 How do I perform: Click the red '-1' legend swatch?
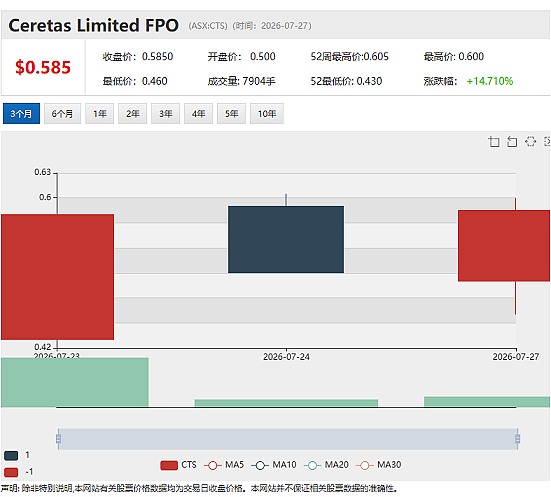click(x=11, y=472)
